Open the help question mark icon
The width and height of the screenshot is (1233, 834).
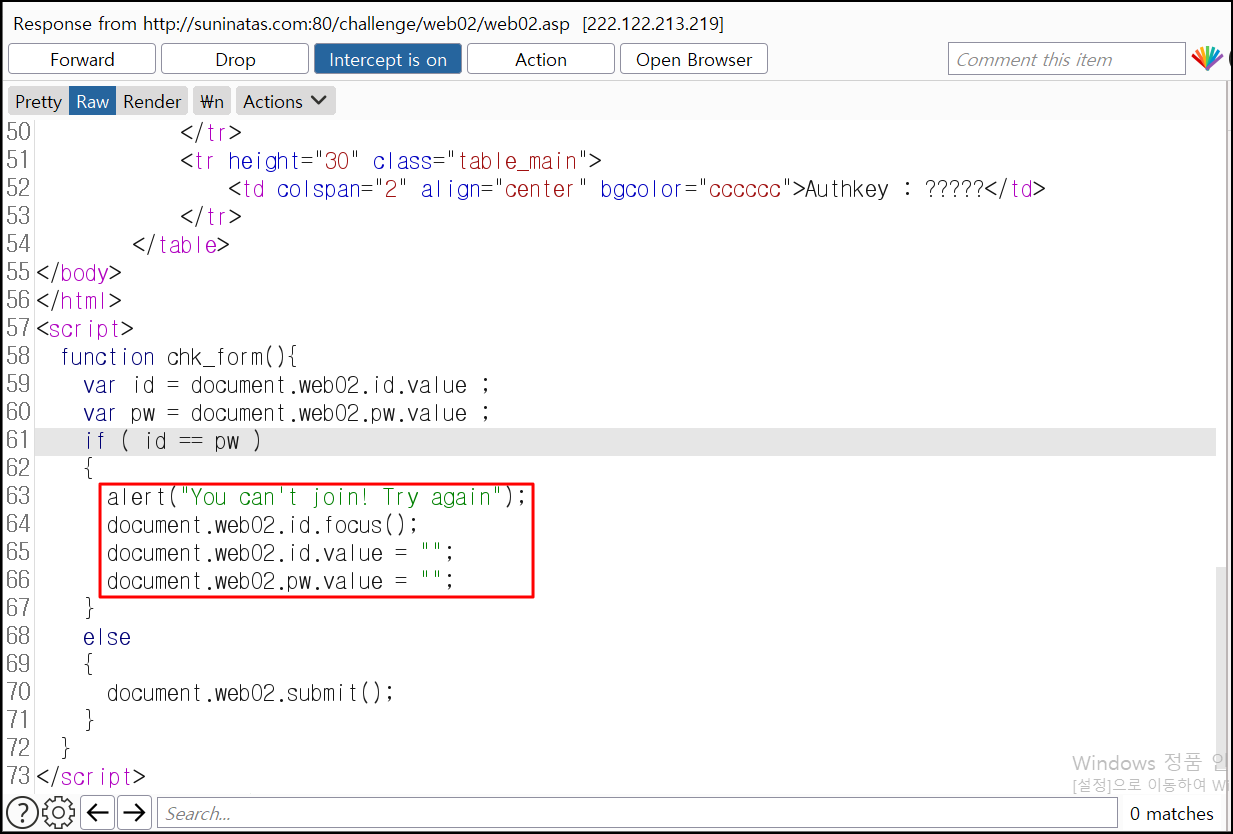tap(22, 812)
